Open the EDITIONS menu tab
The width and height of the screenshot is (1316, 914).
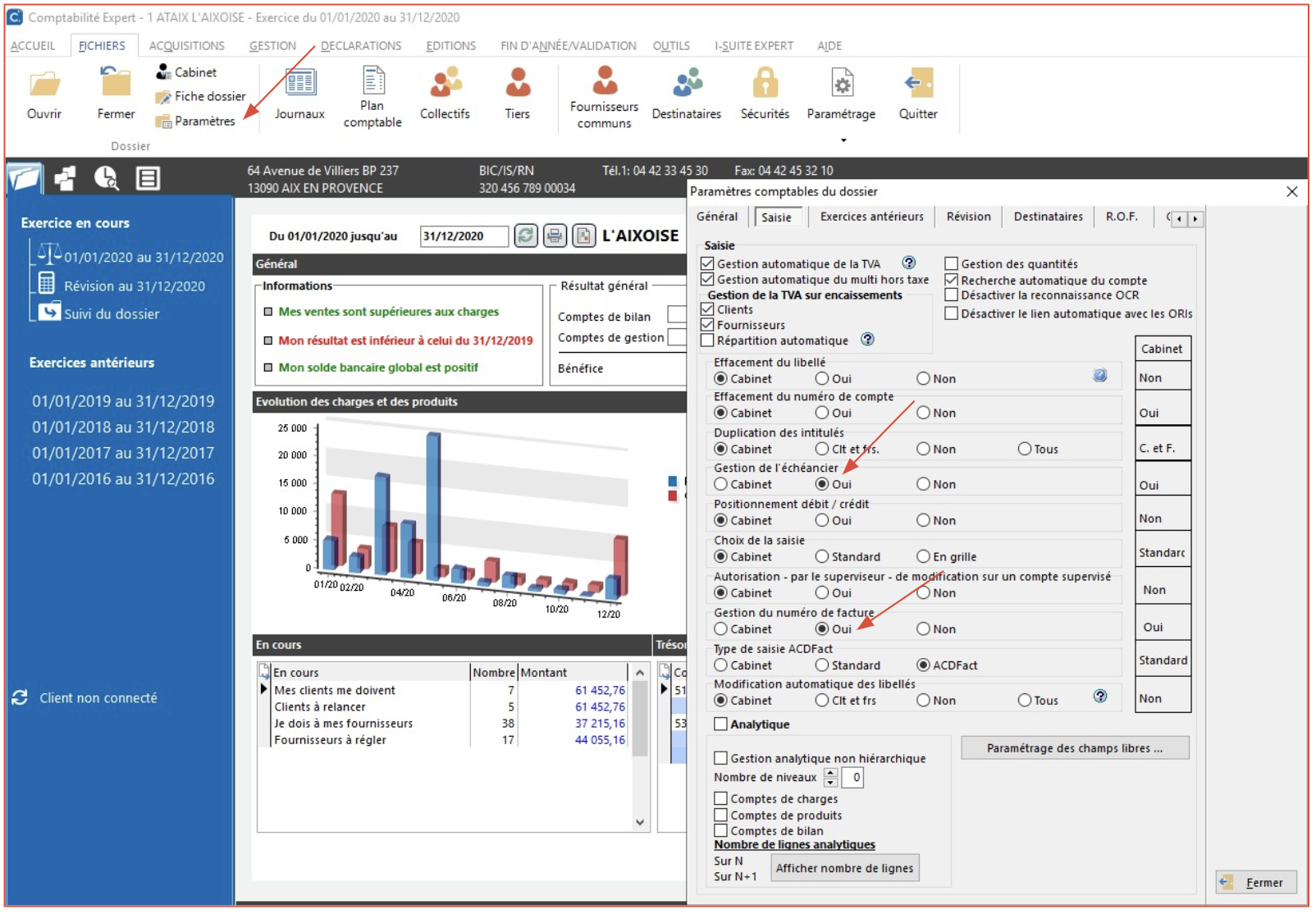point(451,46)
